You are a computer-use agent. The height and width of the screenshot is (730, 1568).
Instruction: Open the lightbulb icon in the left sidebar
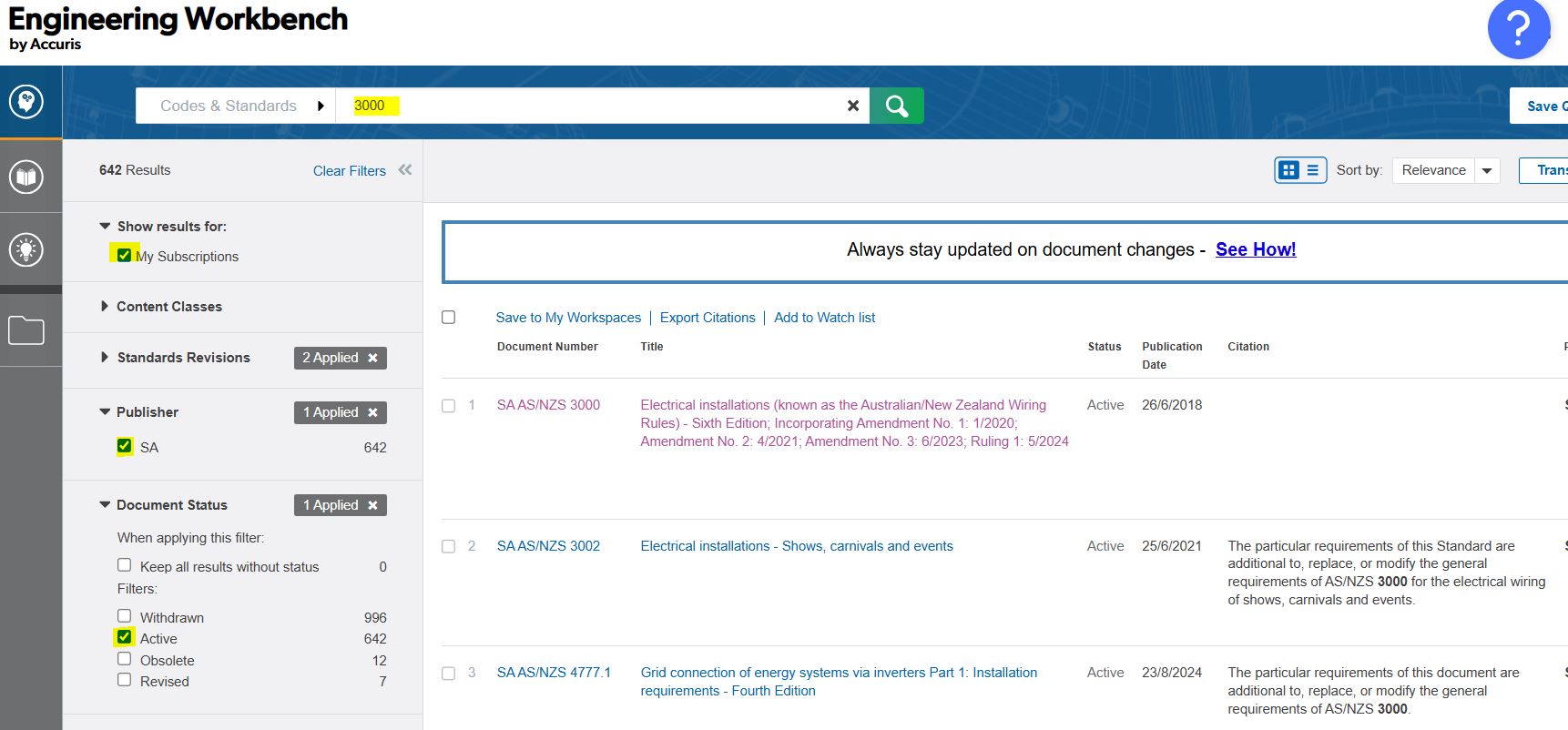click(26, 249)
